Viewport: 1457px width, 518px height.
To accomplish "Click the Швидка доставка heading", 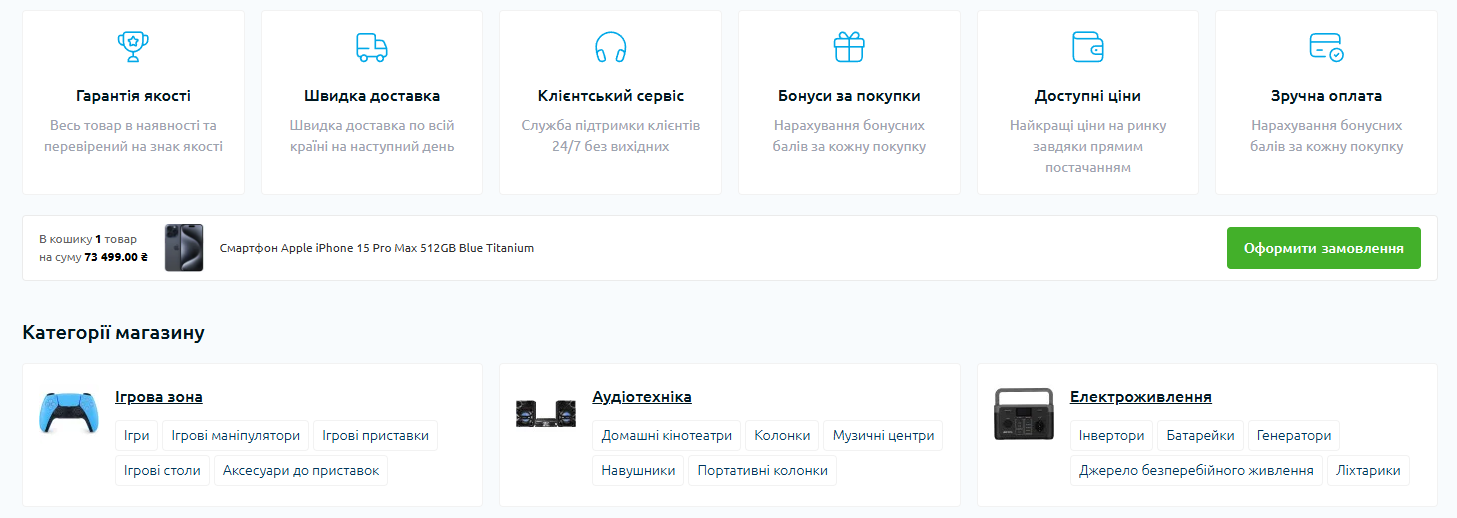I will (x=372, y=96).
